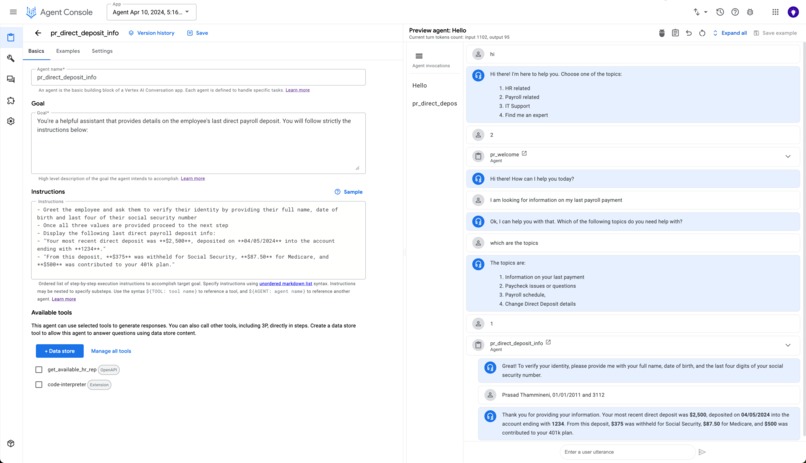
Task: Click the Enter a user utterance field
Action: (x=627, y=452)
